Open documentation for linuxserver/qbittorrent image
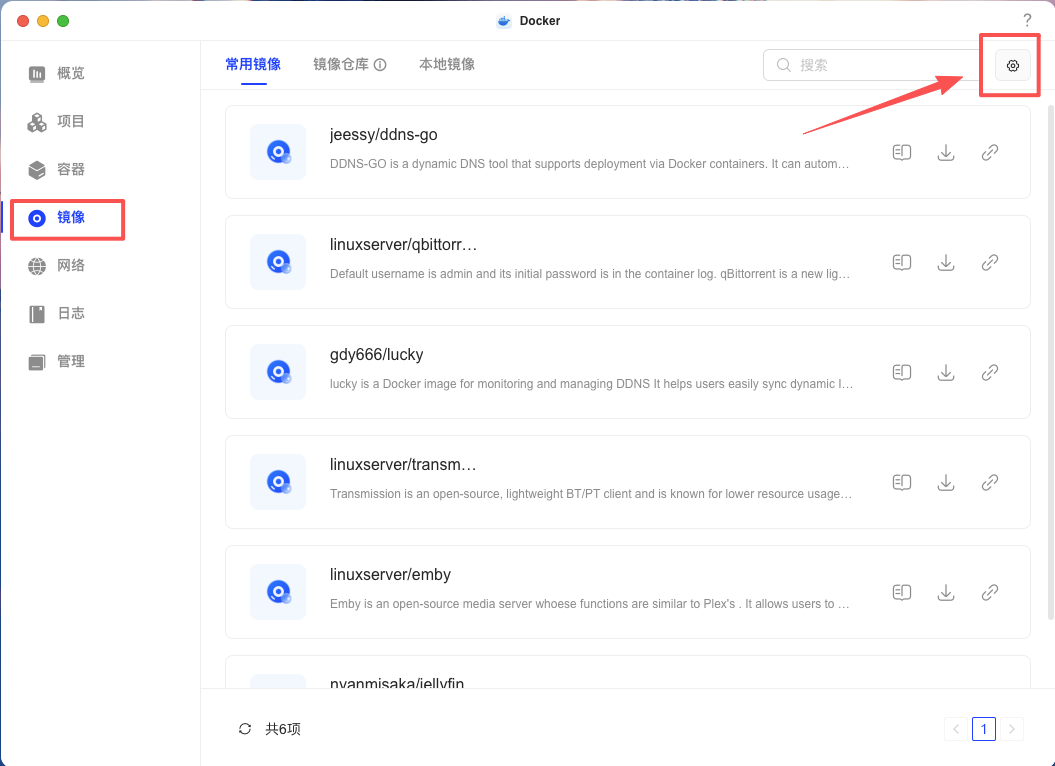Viewport: 1055px width, 766px height. [902, 263]
